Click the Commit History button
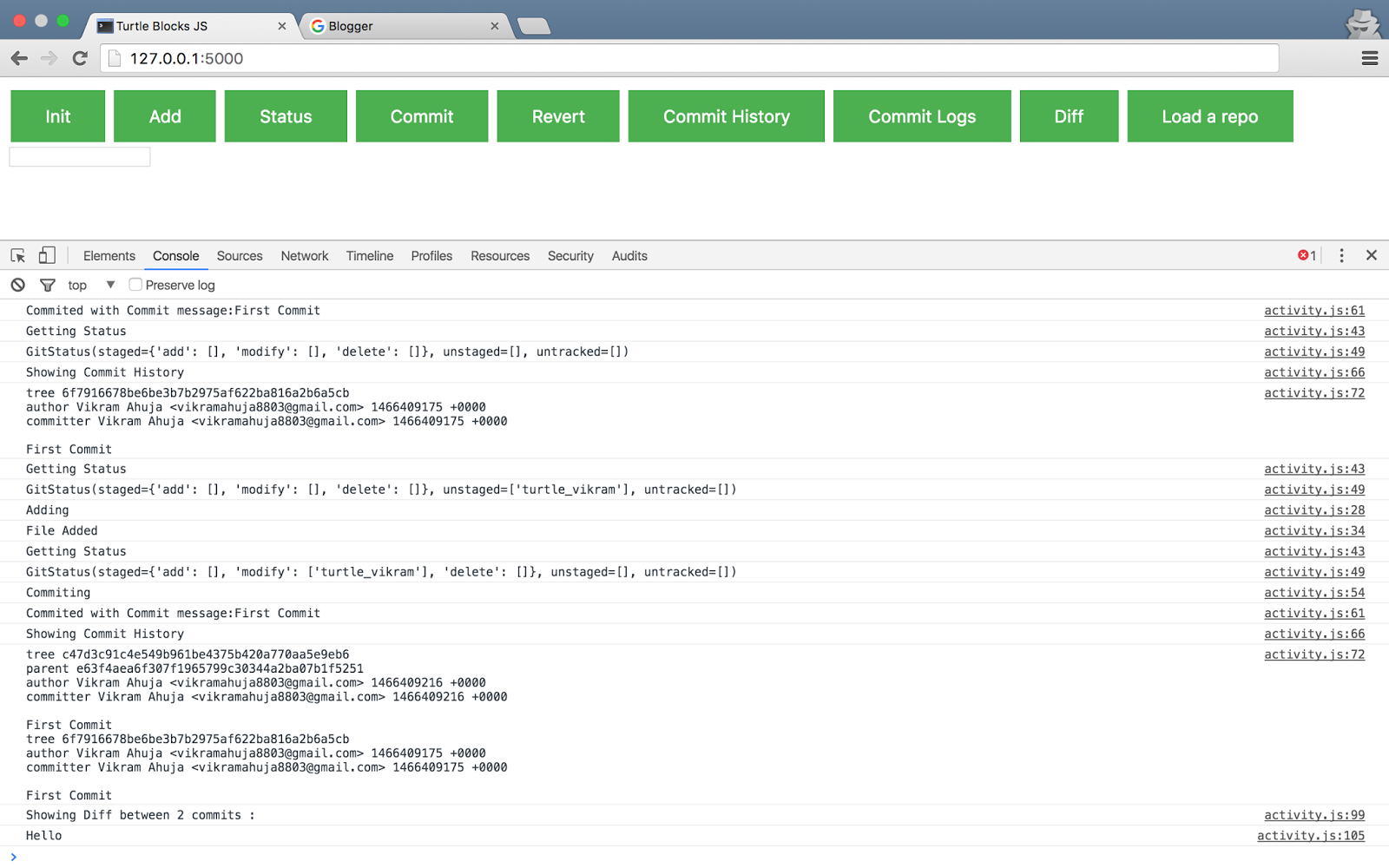The height and width of the screenshot is (868, 1389). pos(727,116)
